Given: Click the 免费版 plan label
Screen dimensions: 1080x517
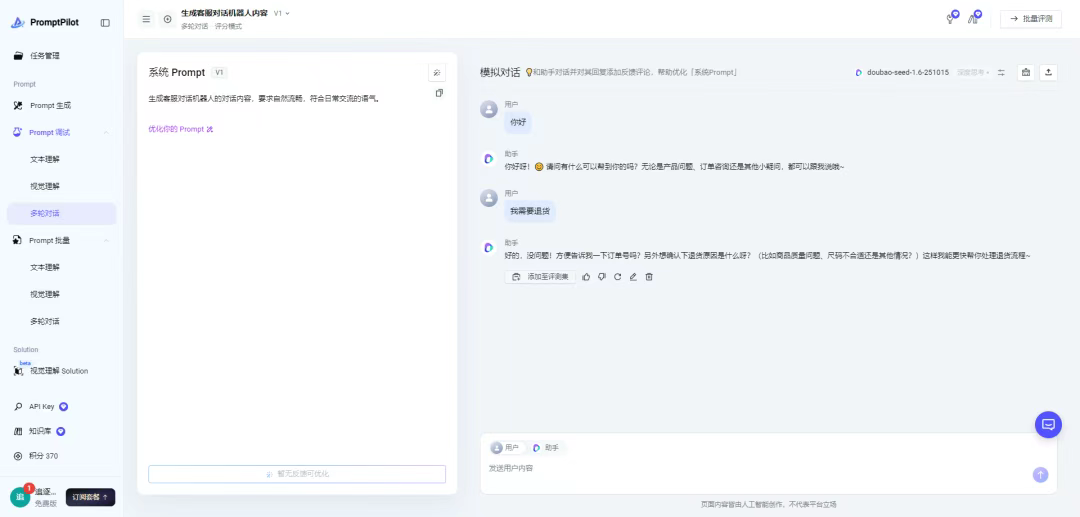Looking at the screenshot, I should click(46, 503).
